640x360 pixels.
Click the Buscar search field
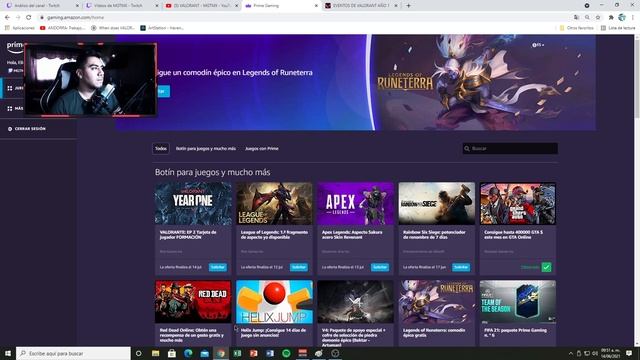coord(510,149)
